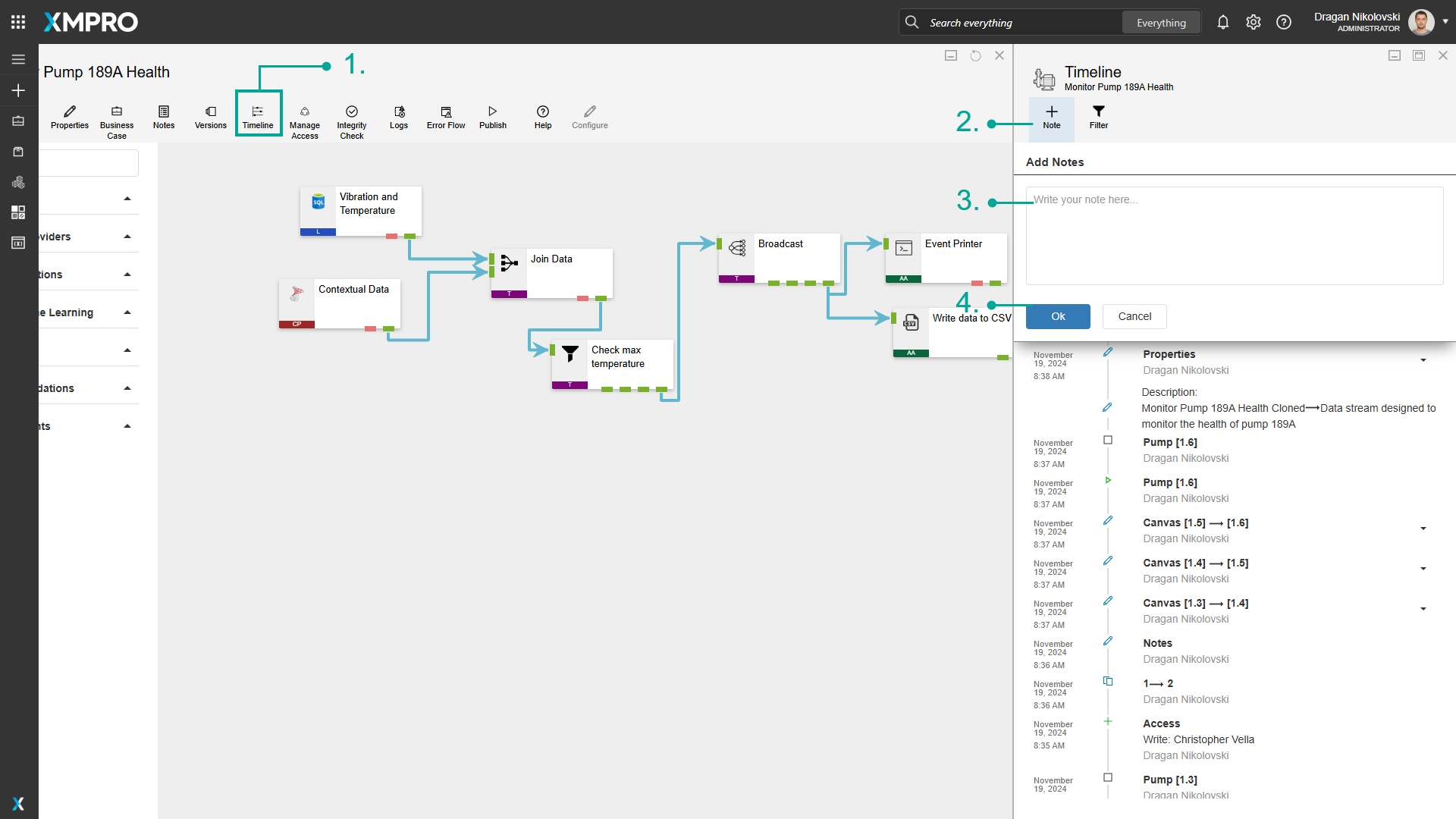Expand Canvas [1.5] to [1.6] entry
1456x819 pixels.
[x=1423, y=529]
